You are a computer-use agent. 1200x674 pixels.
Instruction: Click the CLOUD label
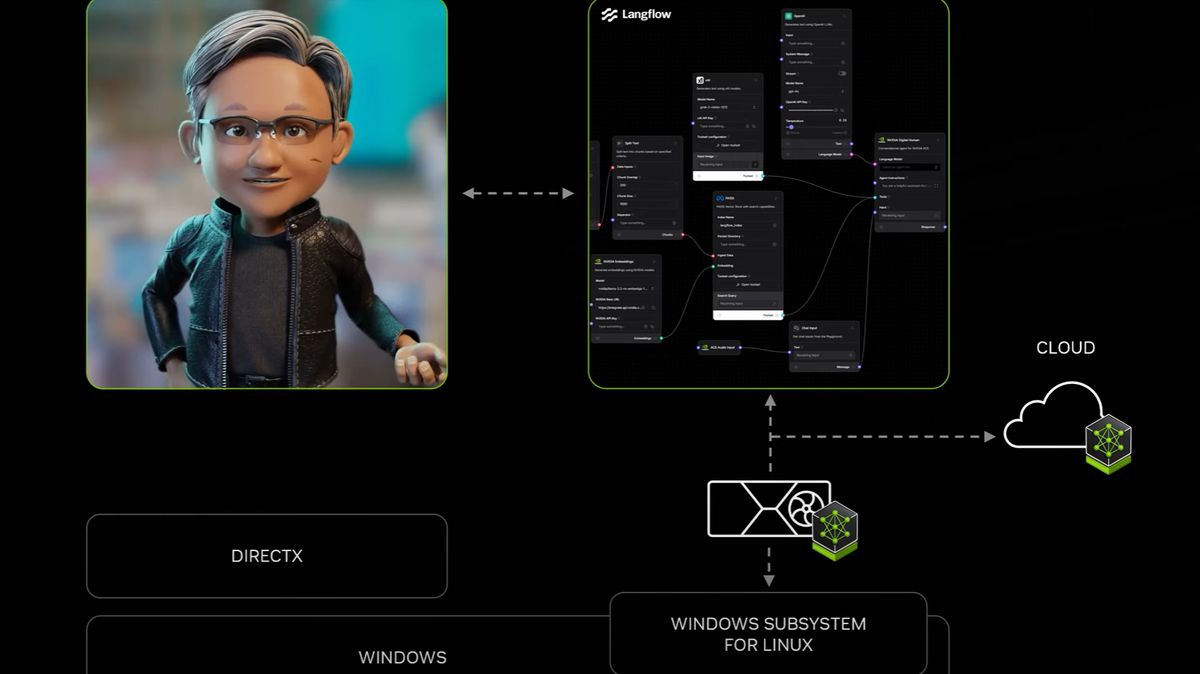pos(1065,348)
